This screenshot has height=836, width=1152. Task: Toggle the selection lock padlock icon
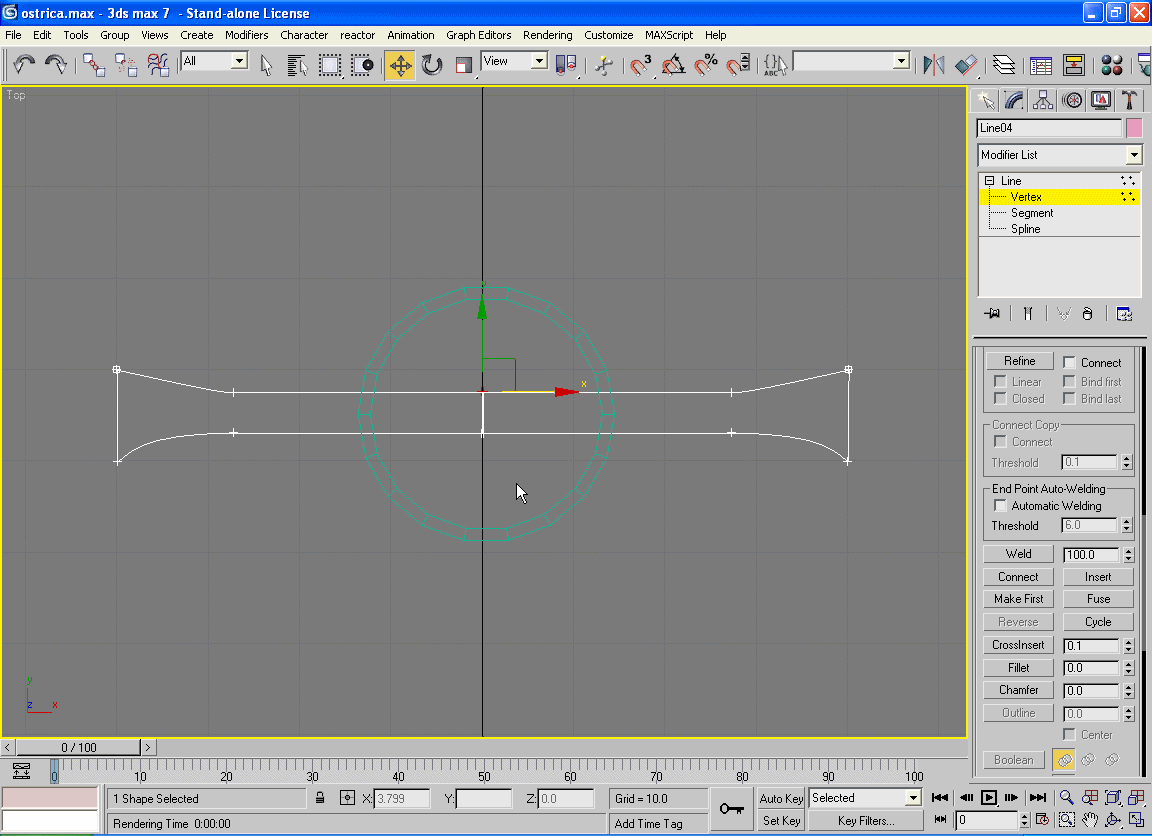pyautogui.click(x=320, y=798)
